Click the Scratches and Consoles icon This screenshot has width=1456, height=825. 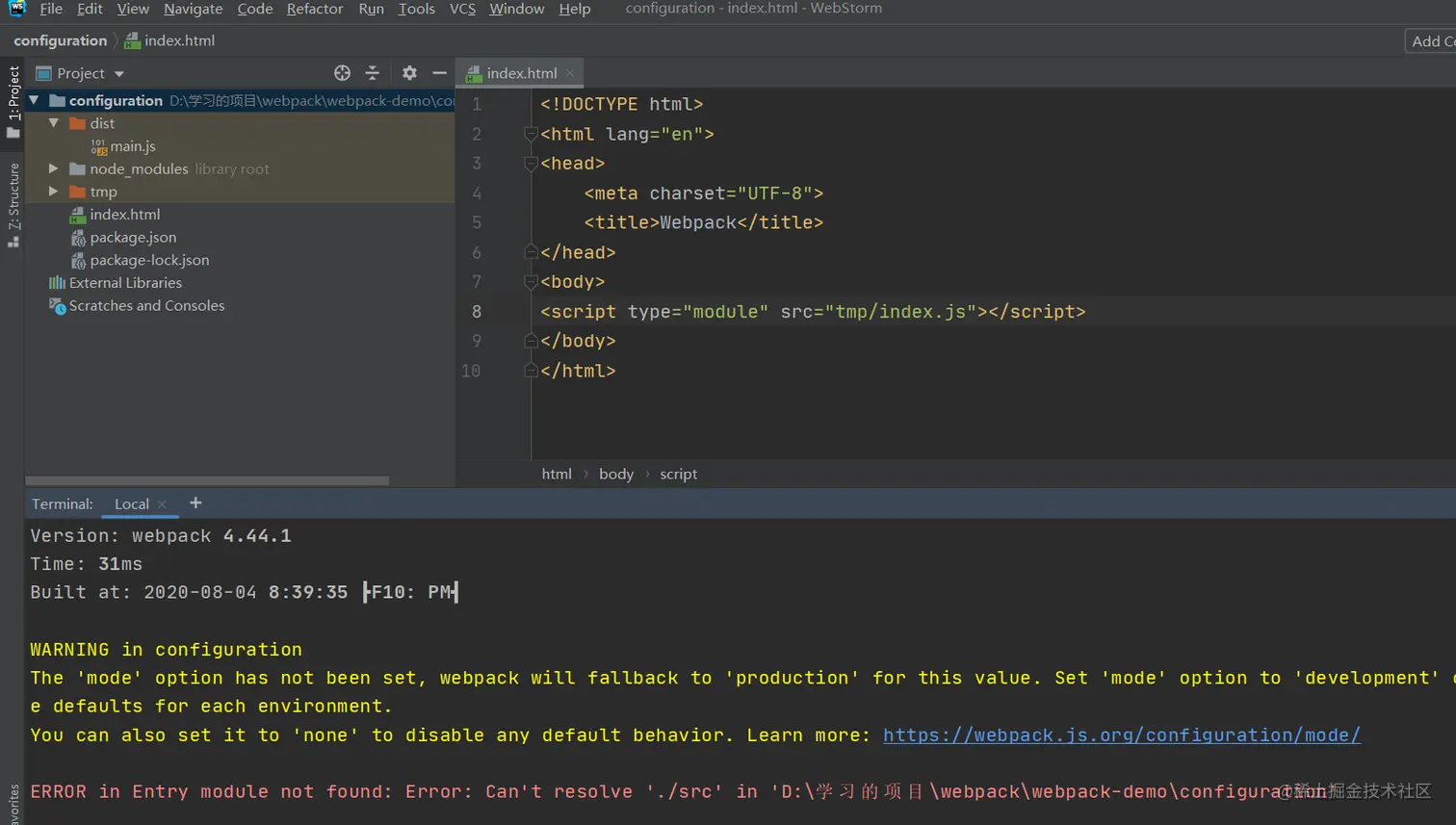click(x=58, y=306)
